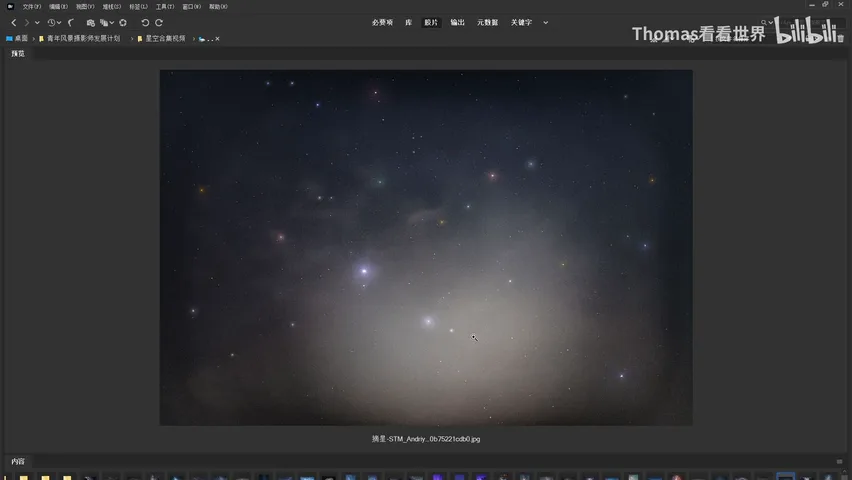Switch to the 元数据 workspace
Screen dimensions: 852x480
pyautogui.click(x=487, y=23)
